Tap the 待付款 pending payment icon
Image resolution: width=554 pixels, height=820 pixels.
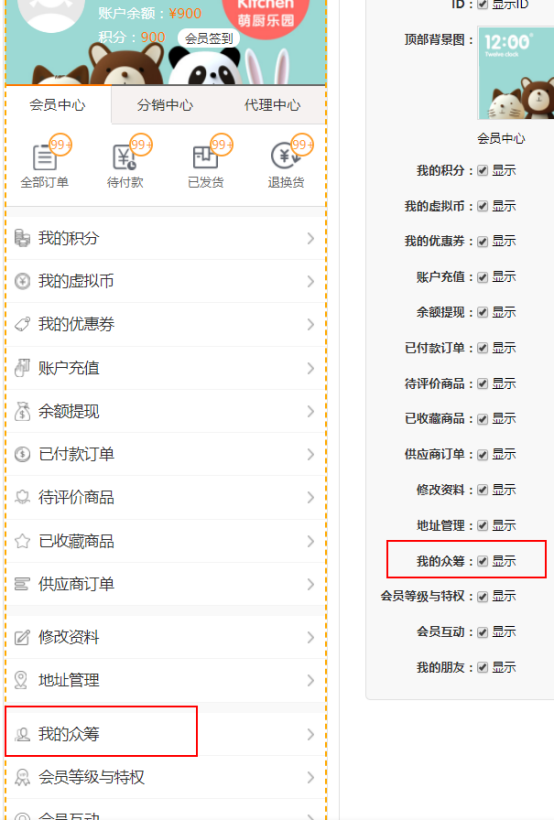click(x=125, y=157)
